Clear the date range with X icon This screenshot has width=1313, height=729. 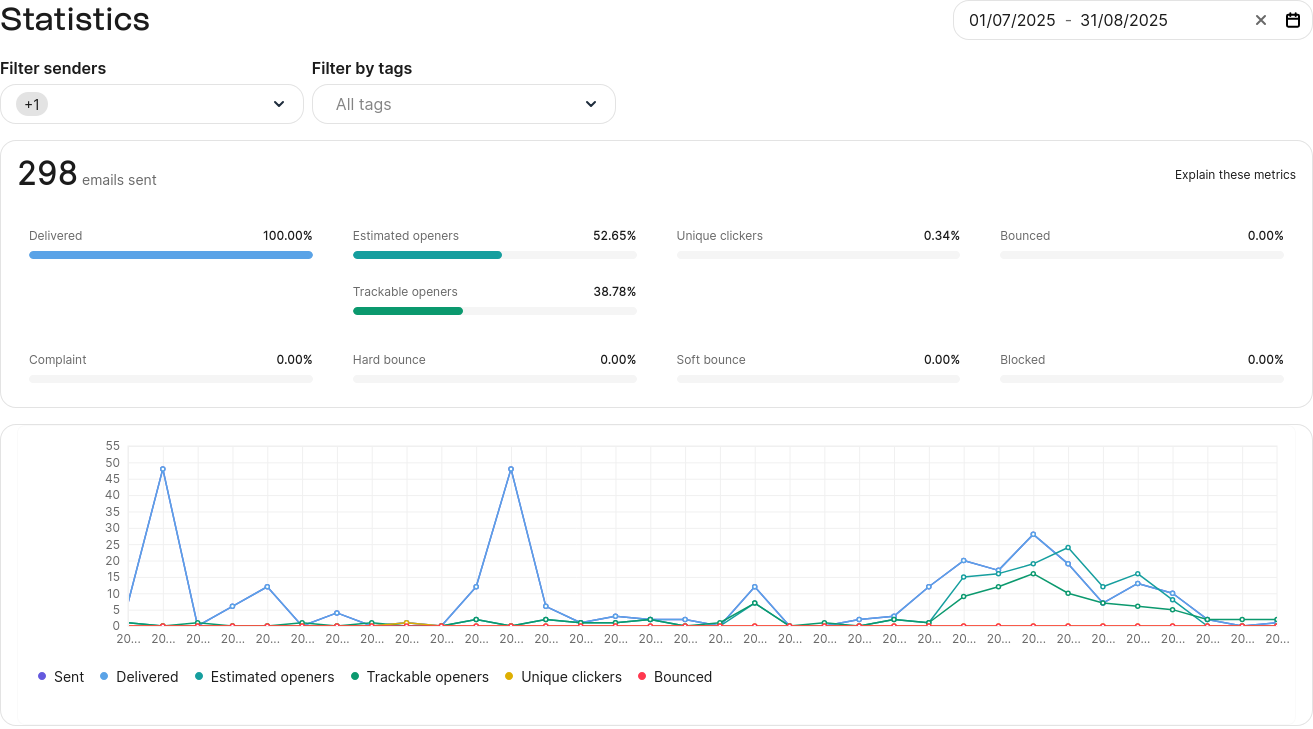1261,20
